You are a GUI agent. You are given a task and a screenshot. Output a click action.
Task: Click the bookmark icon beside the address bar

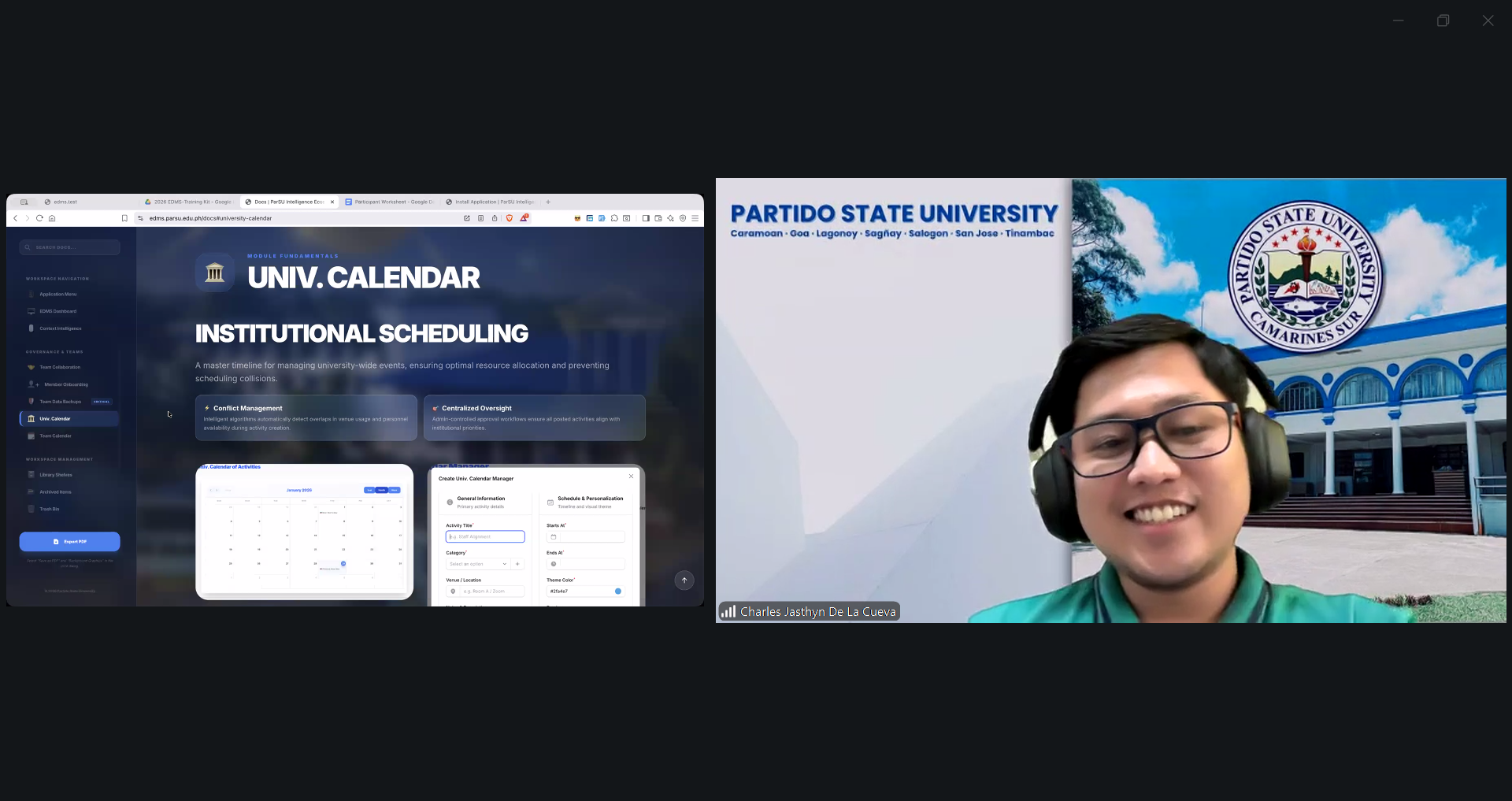tap(124, 218)
